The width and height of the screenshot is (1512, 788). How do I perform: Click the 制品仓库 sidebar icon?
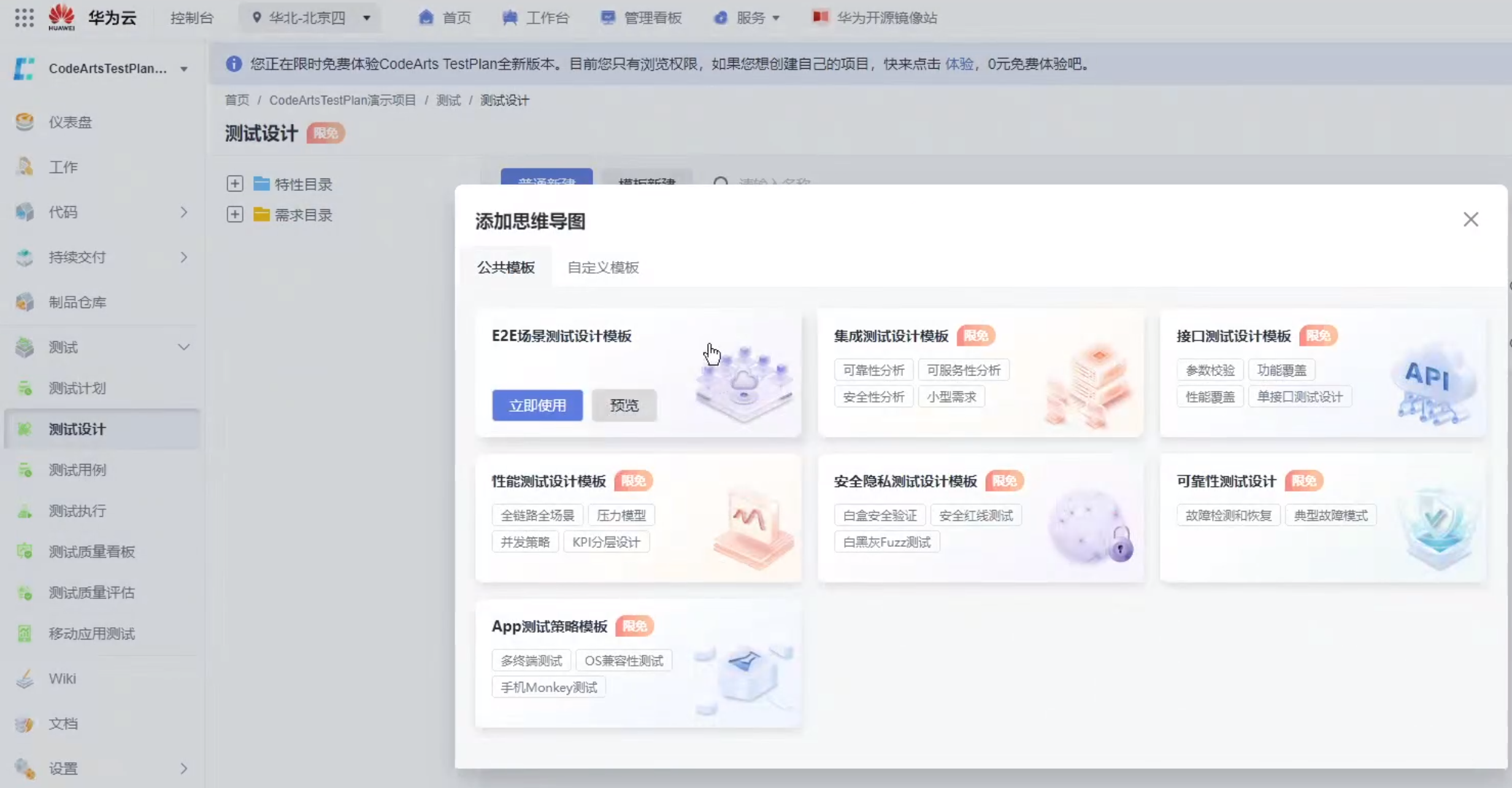(25, 302)
